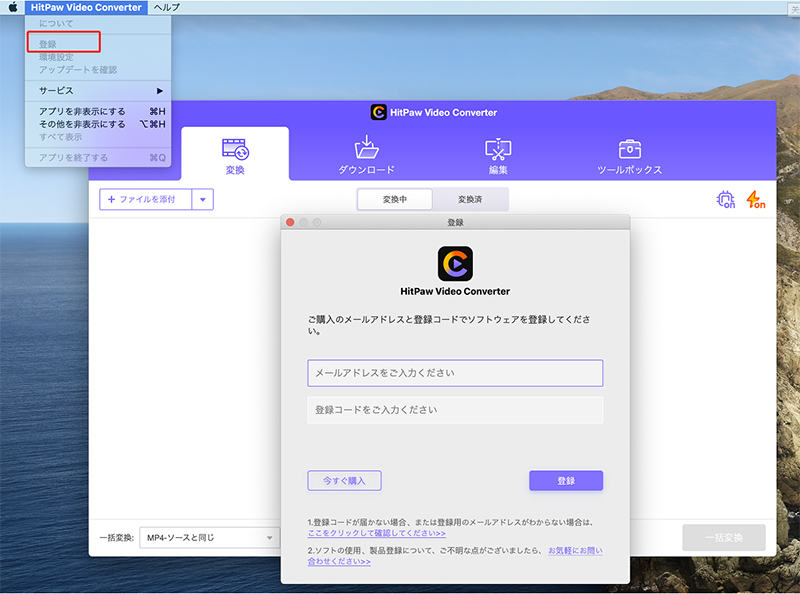Open the ヘルプ menu

click(167, 7)
